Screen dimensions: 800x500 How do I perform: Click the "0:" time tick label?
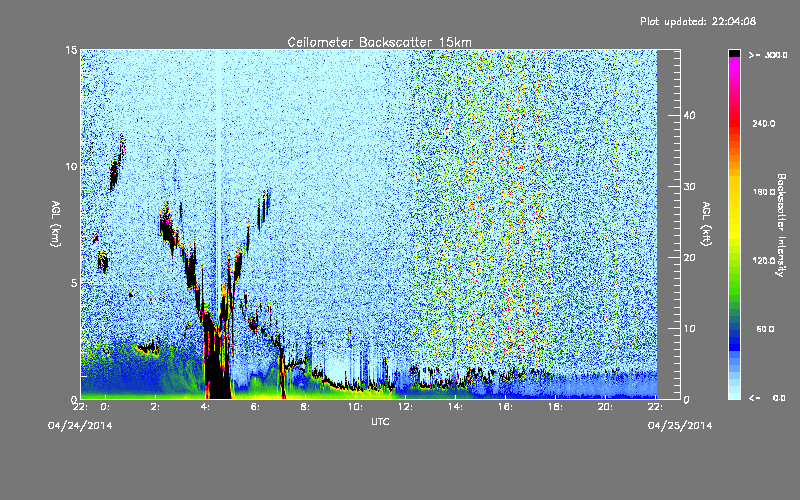105,407
